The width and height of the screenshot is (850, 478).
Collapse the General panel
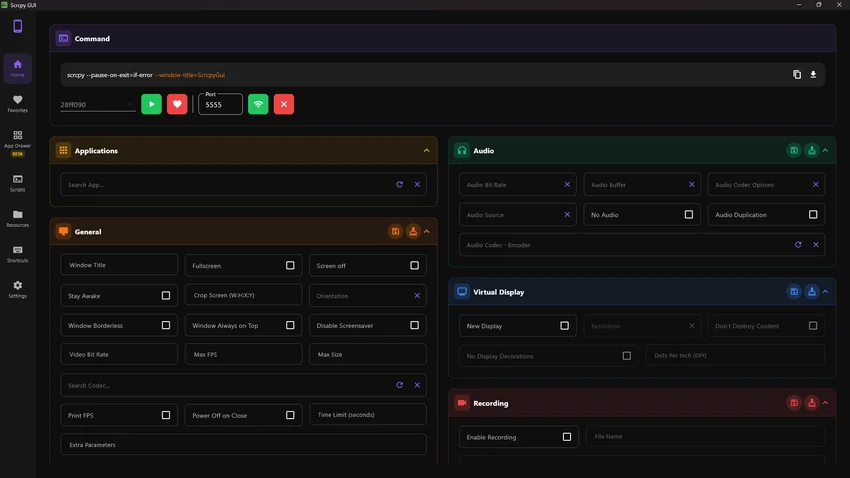[x=427, y=231]
